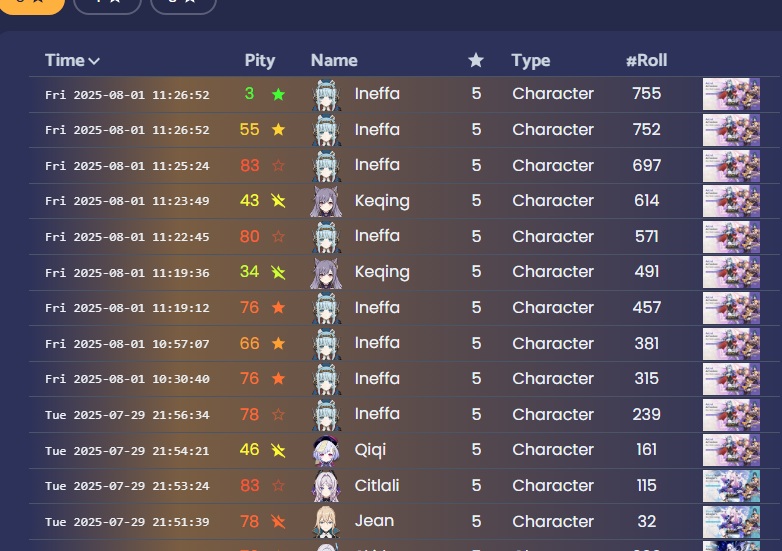This screenshot has width=782, height=551.
Task: Click the Qiqi name text
Action: [370, 450]
